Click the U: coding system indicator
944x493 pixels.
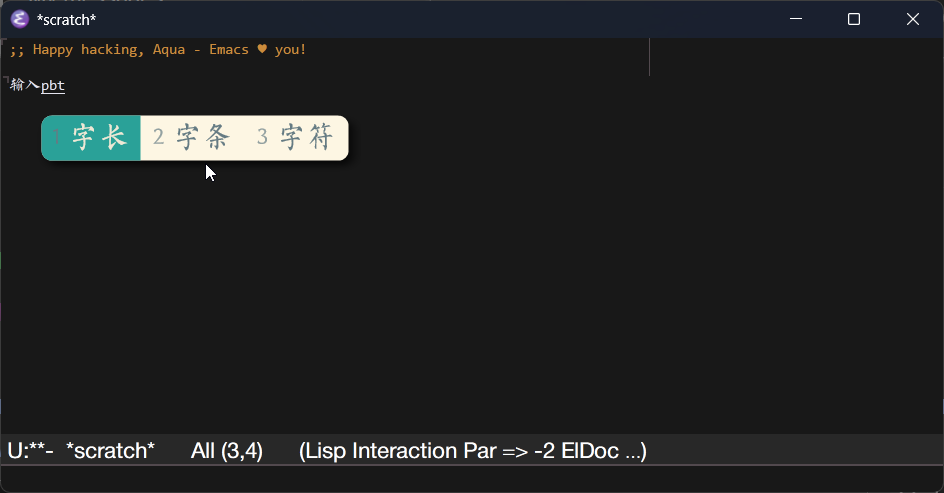click(16, 451)
